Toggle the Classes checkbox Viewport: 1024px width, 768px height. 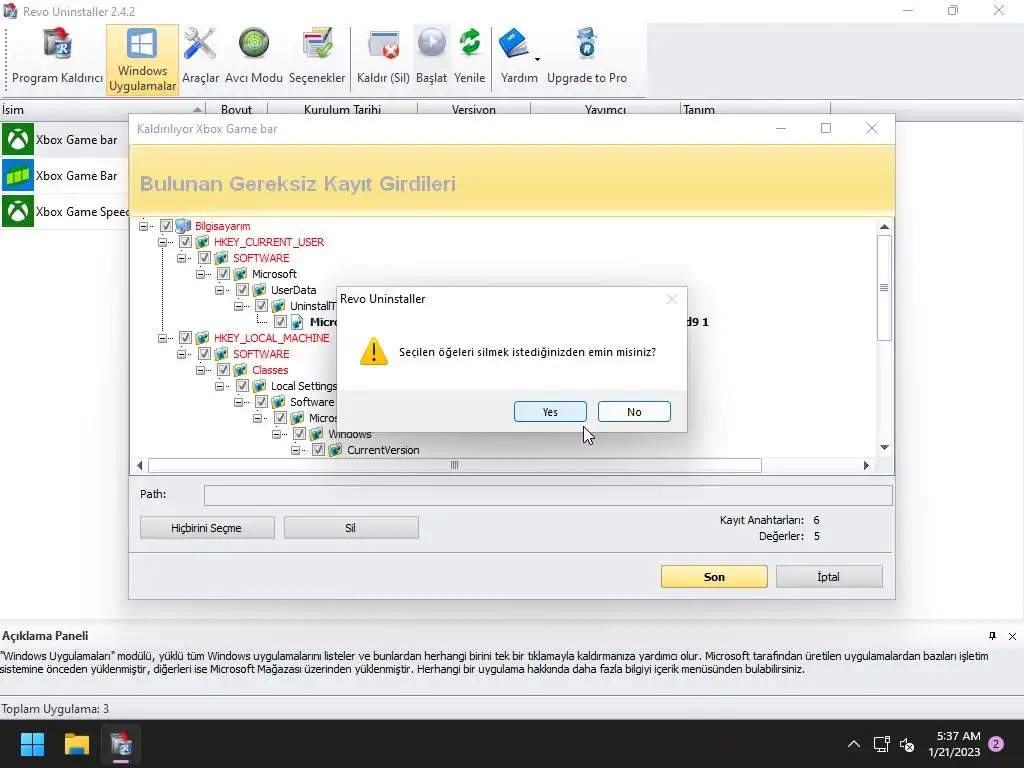point(223,370)
